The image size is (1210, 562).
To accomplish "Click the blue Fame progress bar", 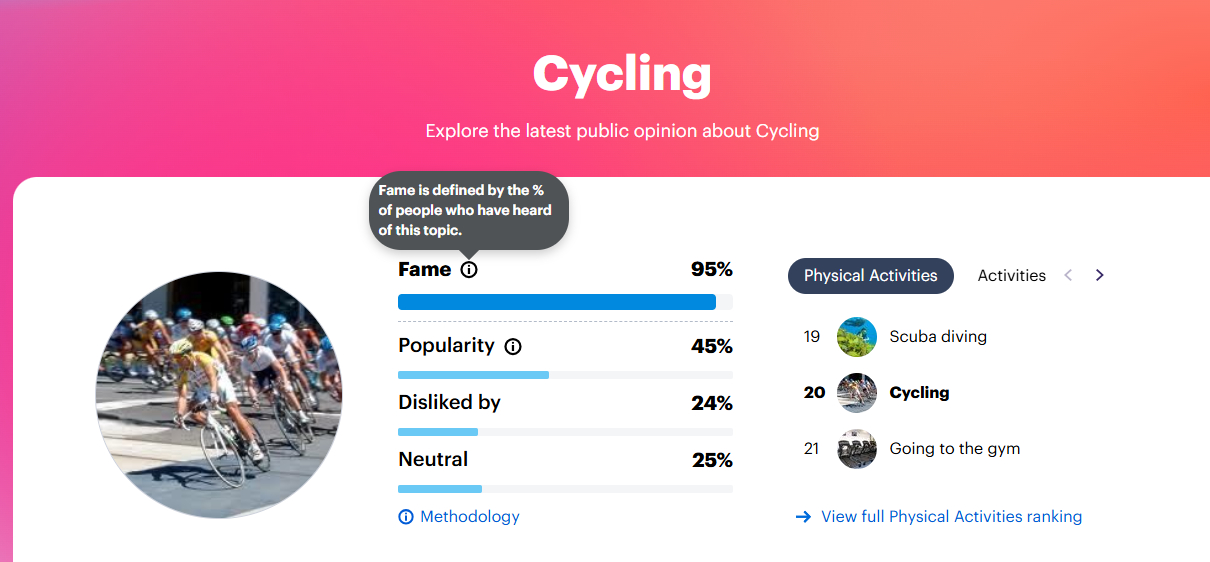I will click(x=556, y=302).
